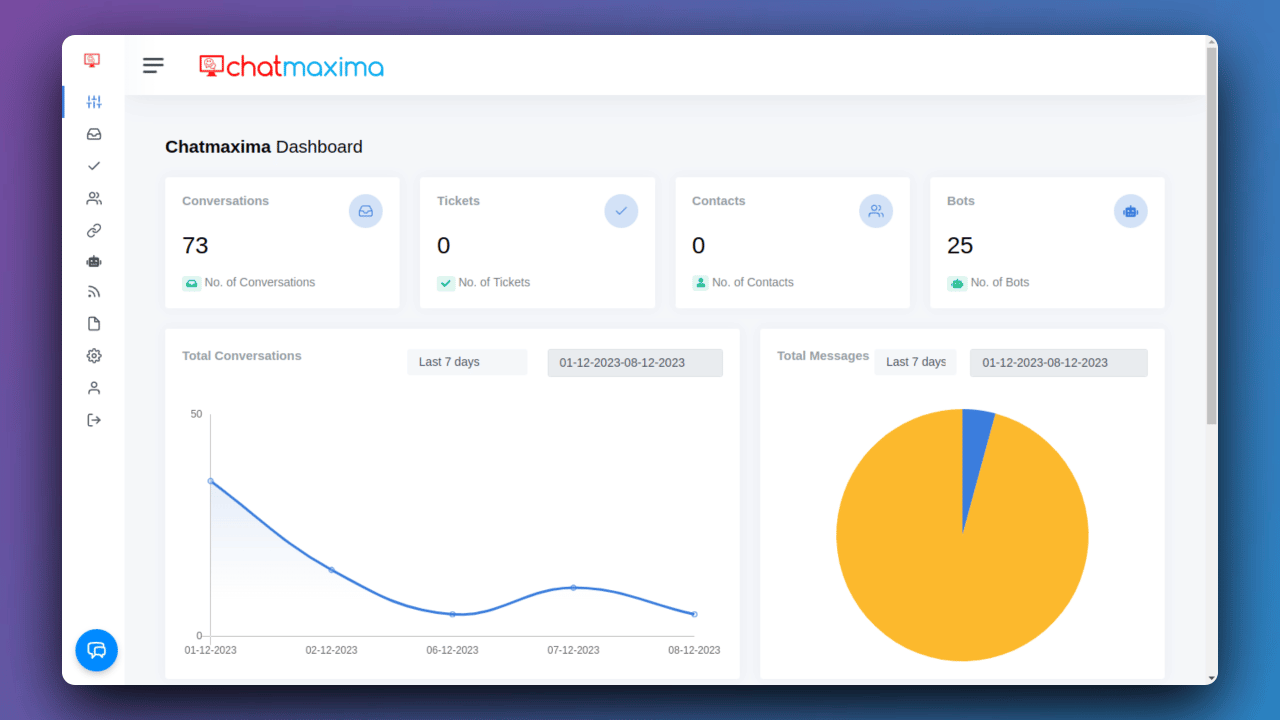The width and height of the screenshot is (1280, 720).
Task: Open the contacts people icon in sidebar
Action: point(94,198)
